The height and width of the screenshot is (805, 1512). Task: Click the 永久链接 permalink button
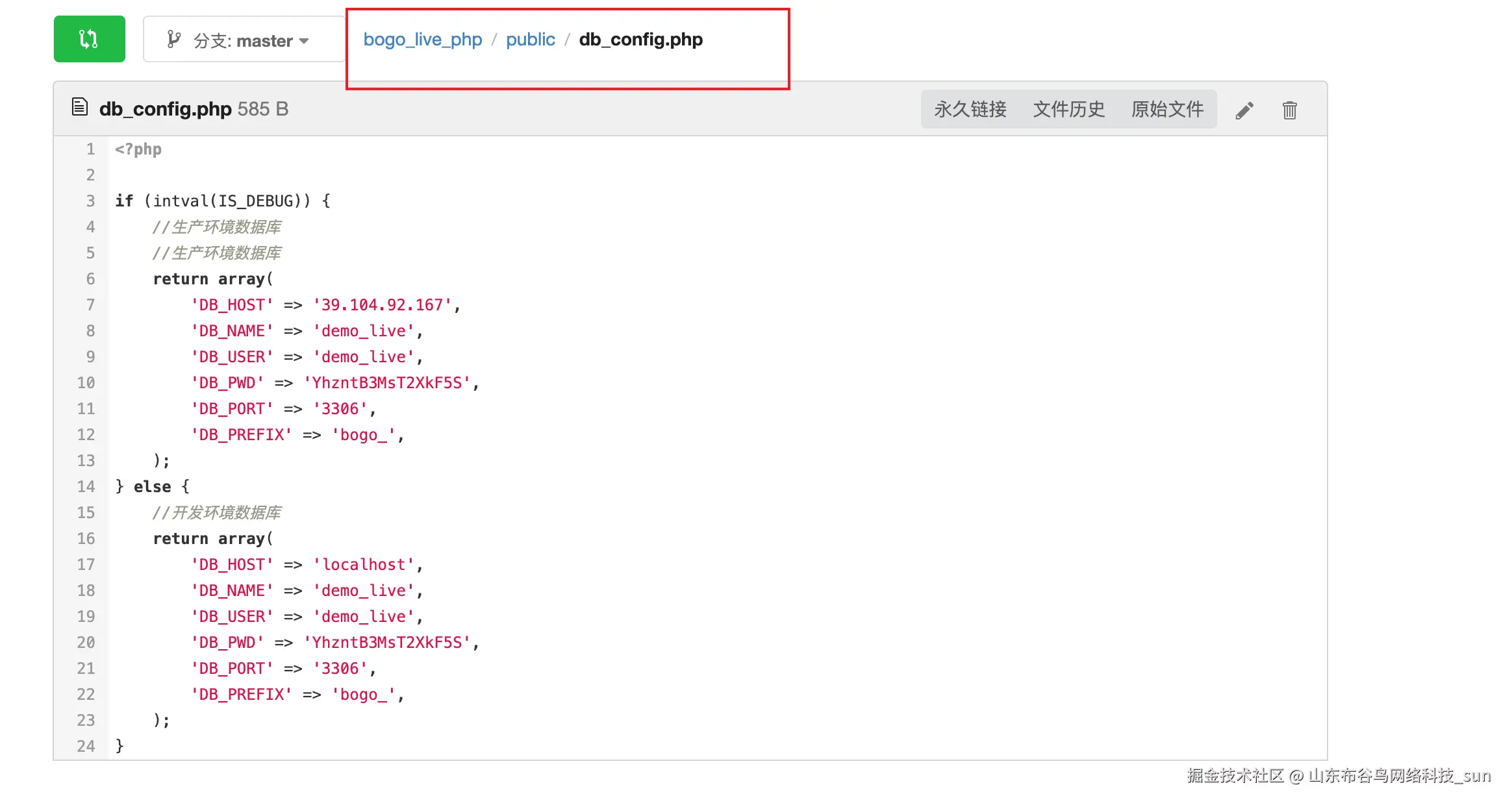(x=970, y=109)
